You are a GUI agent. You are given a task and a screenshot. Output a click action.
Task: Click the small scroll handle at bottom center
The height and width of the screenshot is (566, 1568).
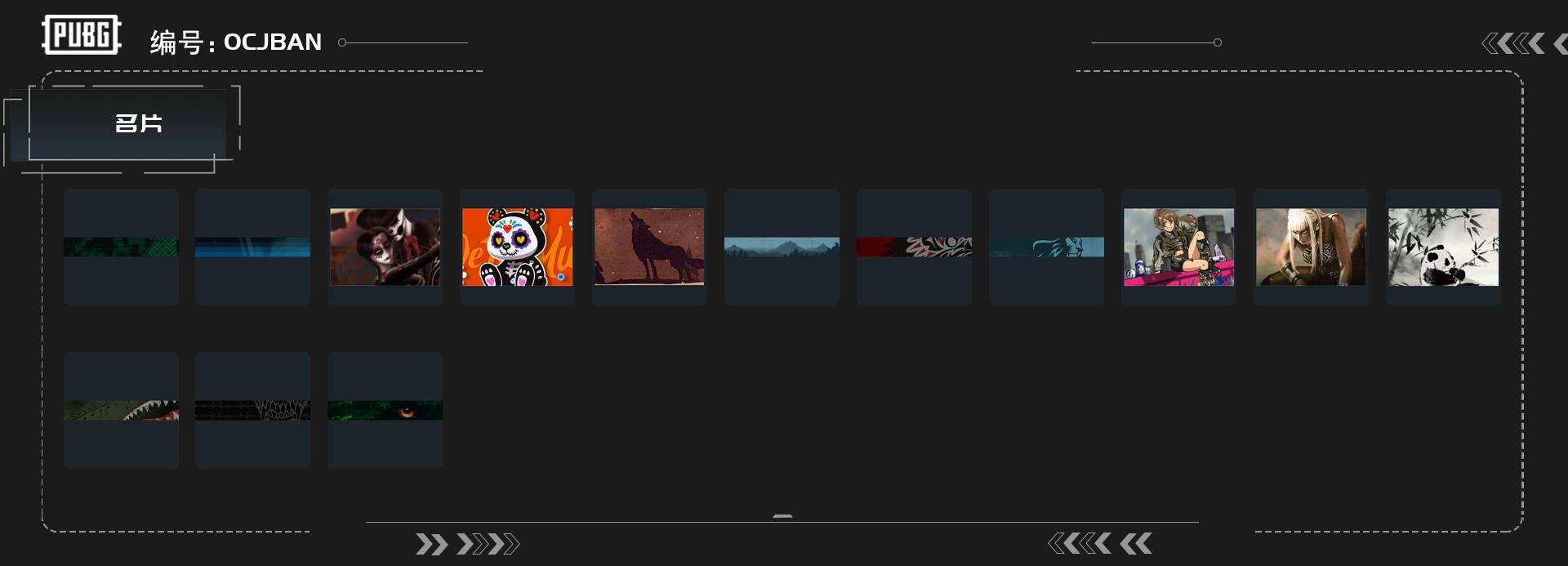tap(782, 517)
